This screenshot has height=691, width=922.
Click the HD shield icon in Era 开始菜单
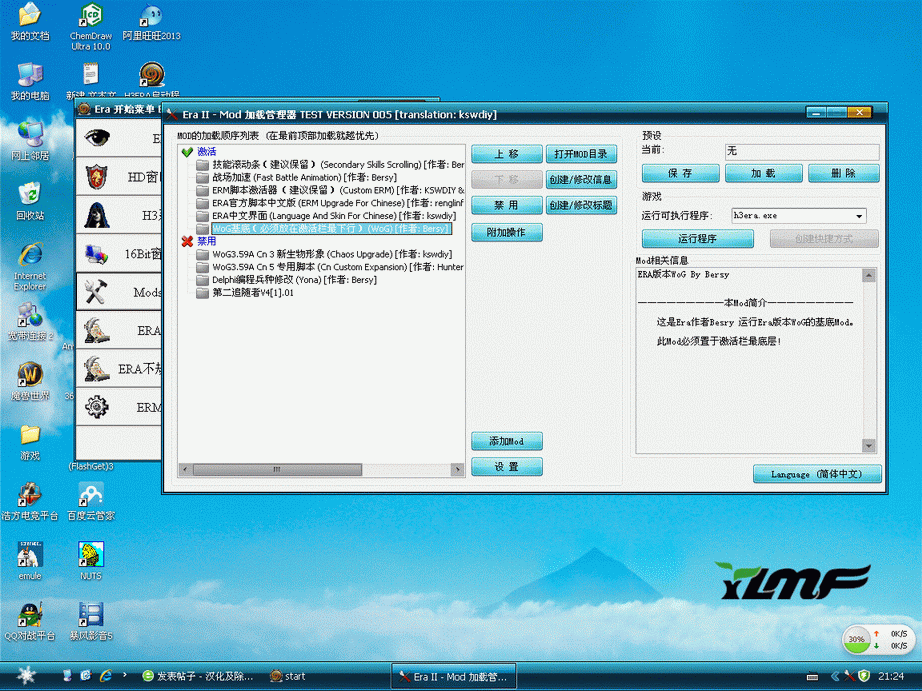coord(96,176)
